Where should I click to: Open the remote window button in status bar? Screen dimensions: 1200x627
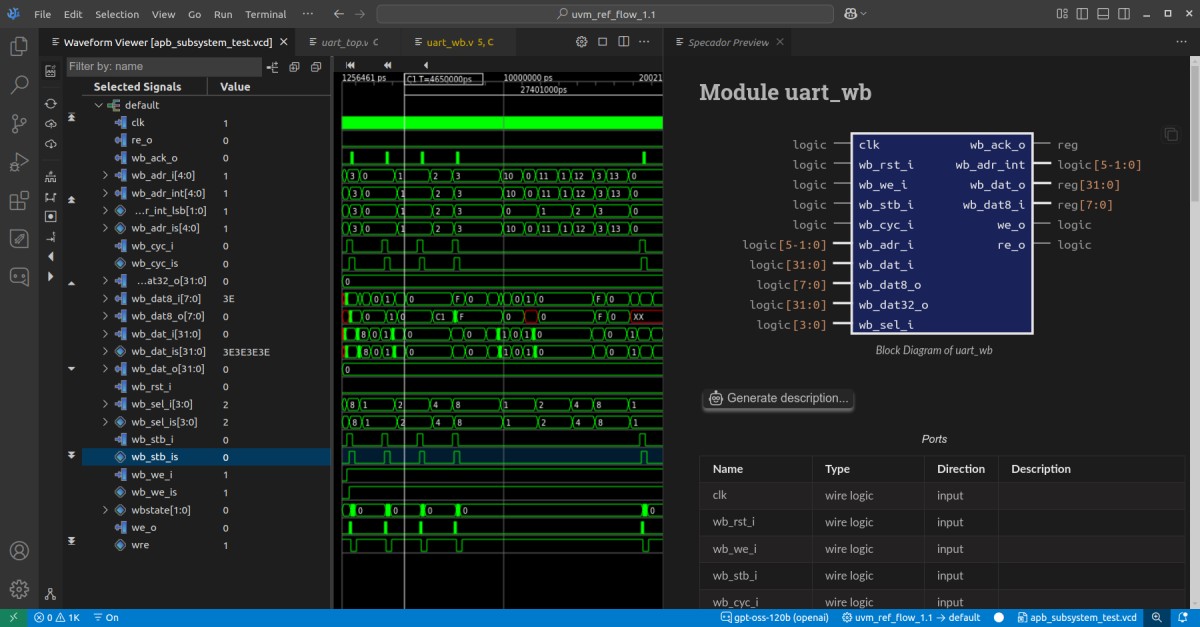pos(14,618)
